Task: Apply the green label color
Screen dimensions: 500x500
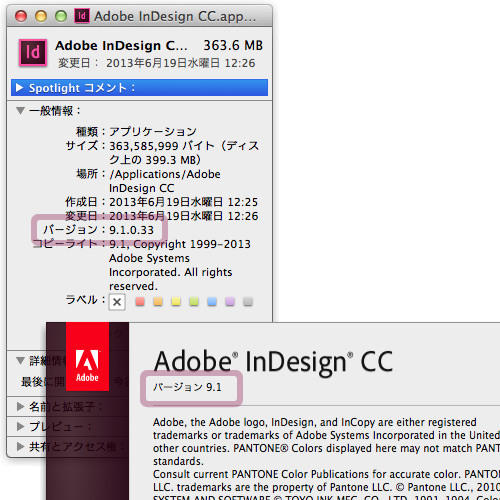Action: (x=194, y=302)
